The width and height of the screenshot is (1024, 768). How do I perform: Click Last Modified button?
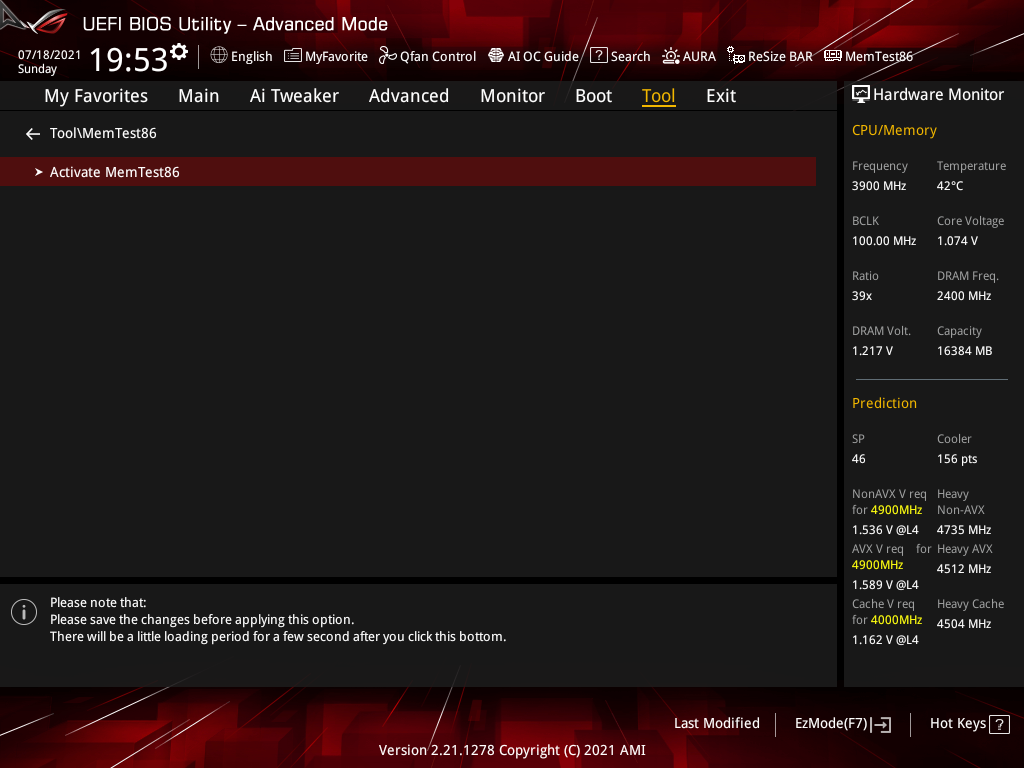(716, 723)
